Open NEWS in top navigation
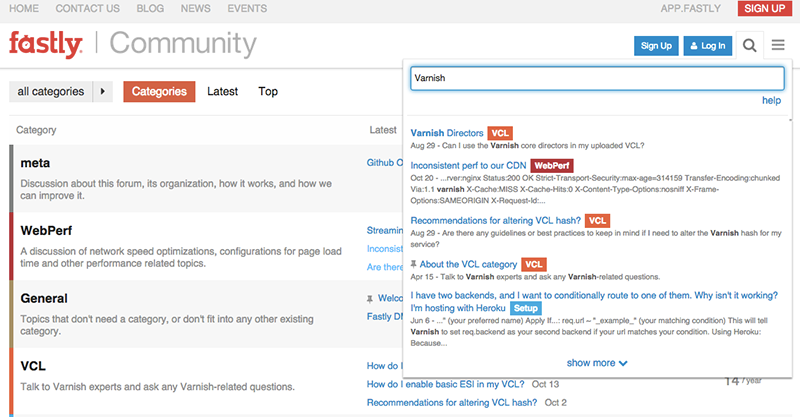800x417 pixels. click(195, 9)
